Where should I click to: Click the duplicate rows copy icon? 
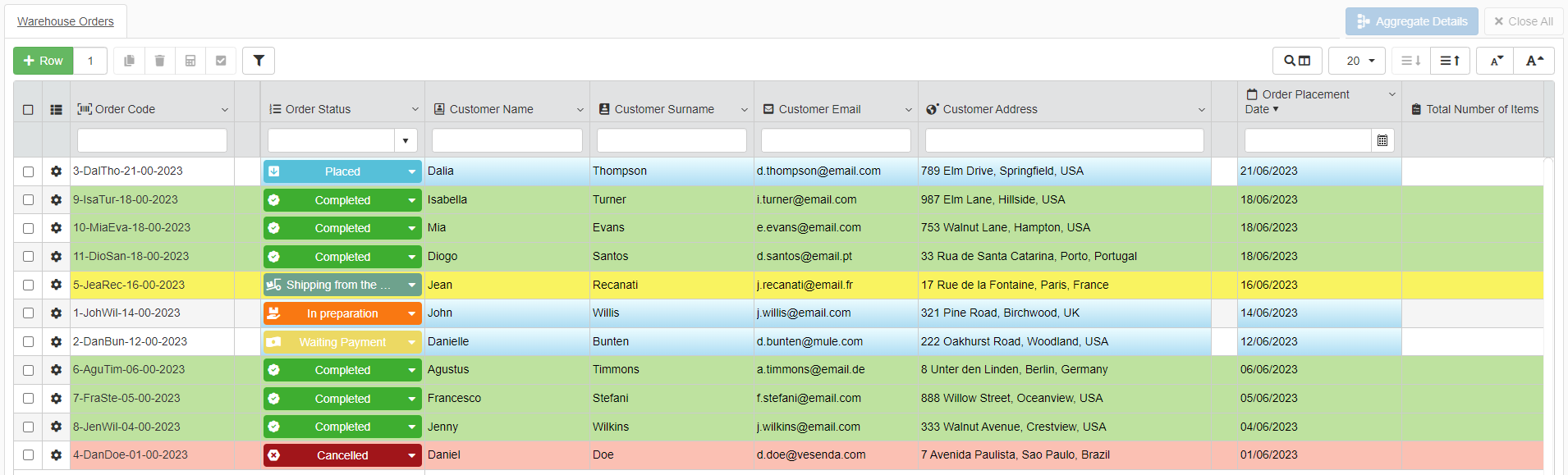click(x=129, y=61)
